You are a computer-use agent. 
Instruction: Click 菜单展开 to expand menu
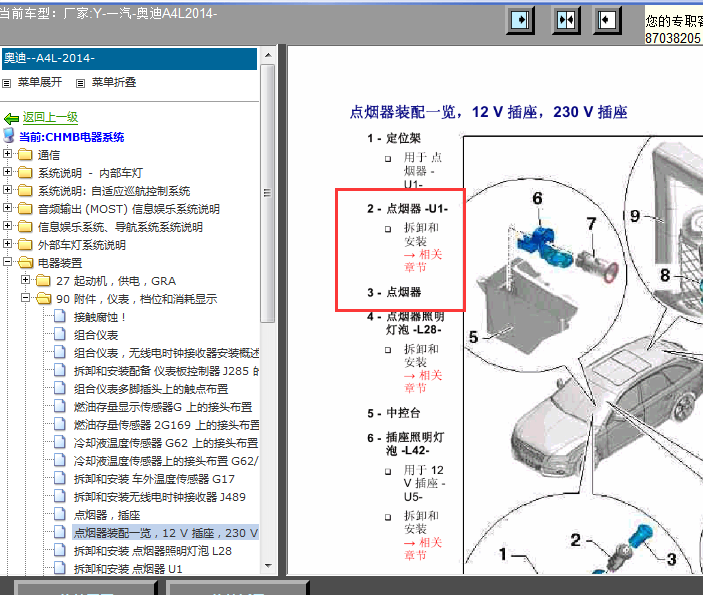pyautogui.click(x=39, y=82)
